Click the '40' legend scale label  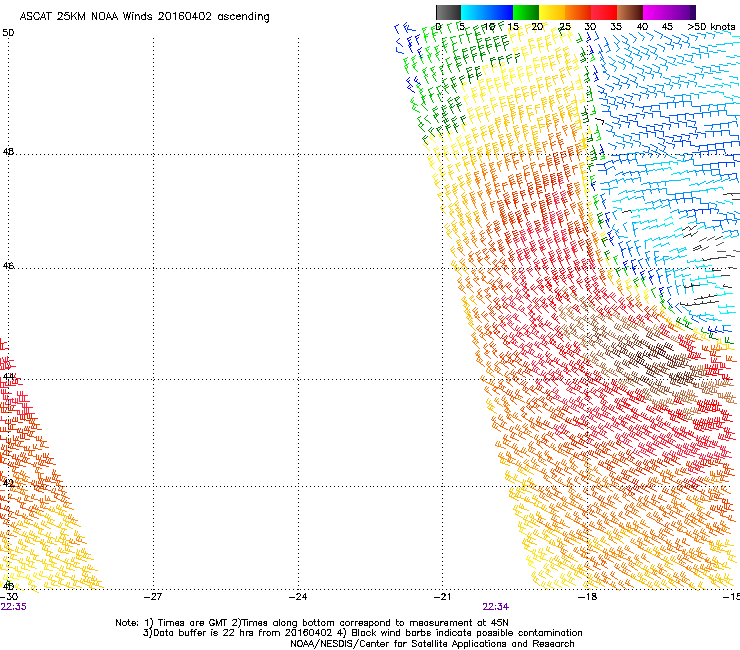[642, 27]
